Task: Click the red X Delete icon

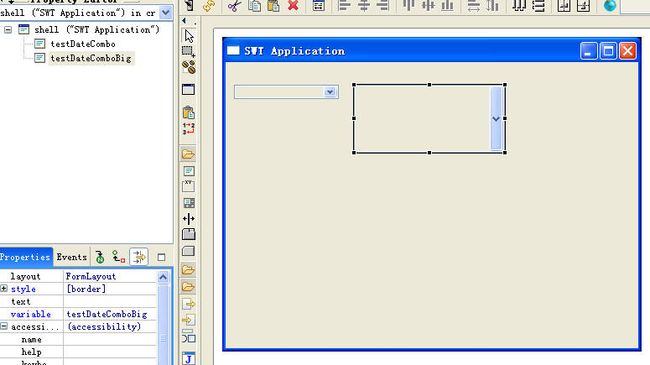Action: point(293,6)
